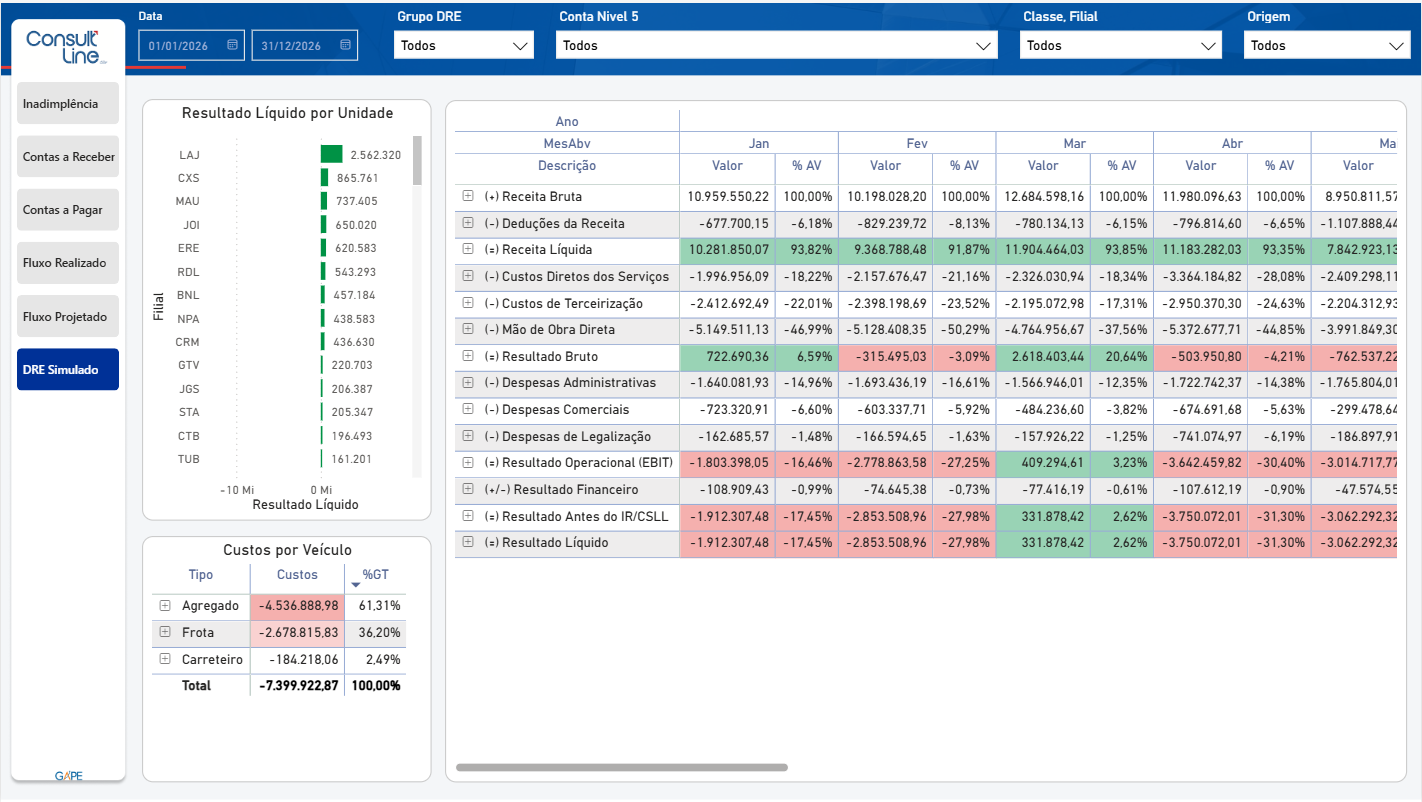Expand (-) Despesas Comerciais row
Image resolution: width=1422 pixels, height=802 pixels.
tap(467, 409)
